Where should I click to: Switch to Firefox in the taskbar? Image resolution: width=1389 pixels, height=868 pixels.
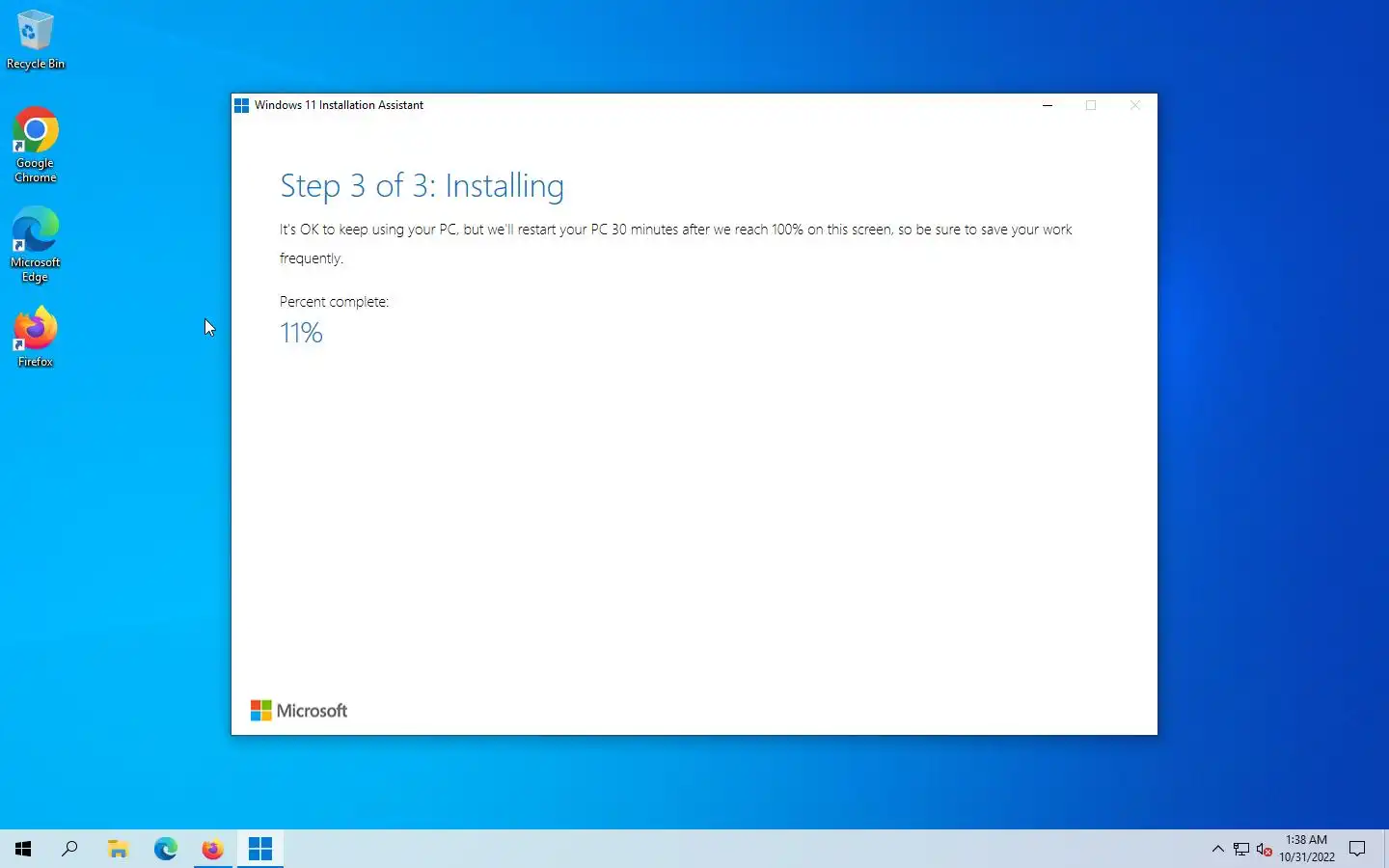(212, 849)
